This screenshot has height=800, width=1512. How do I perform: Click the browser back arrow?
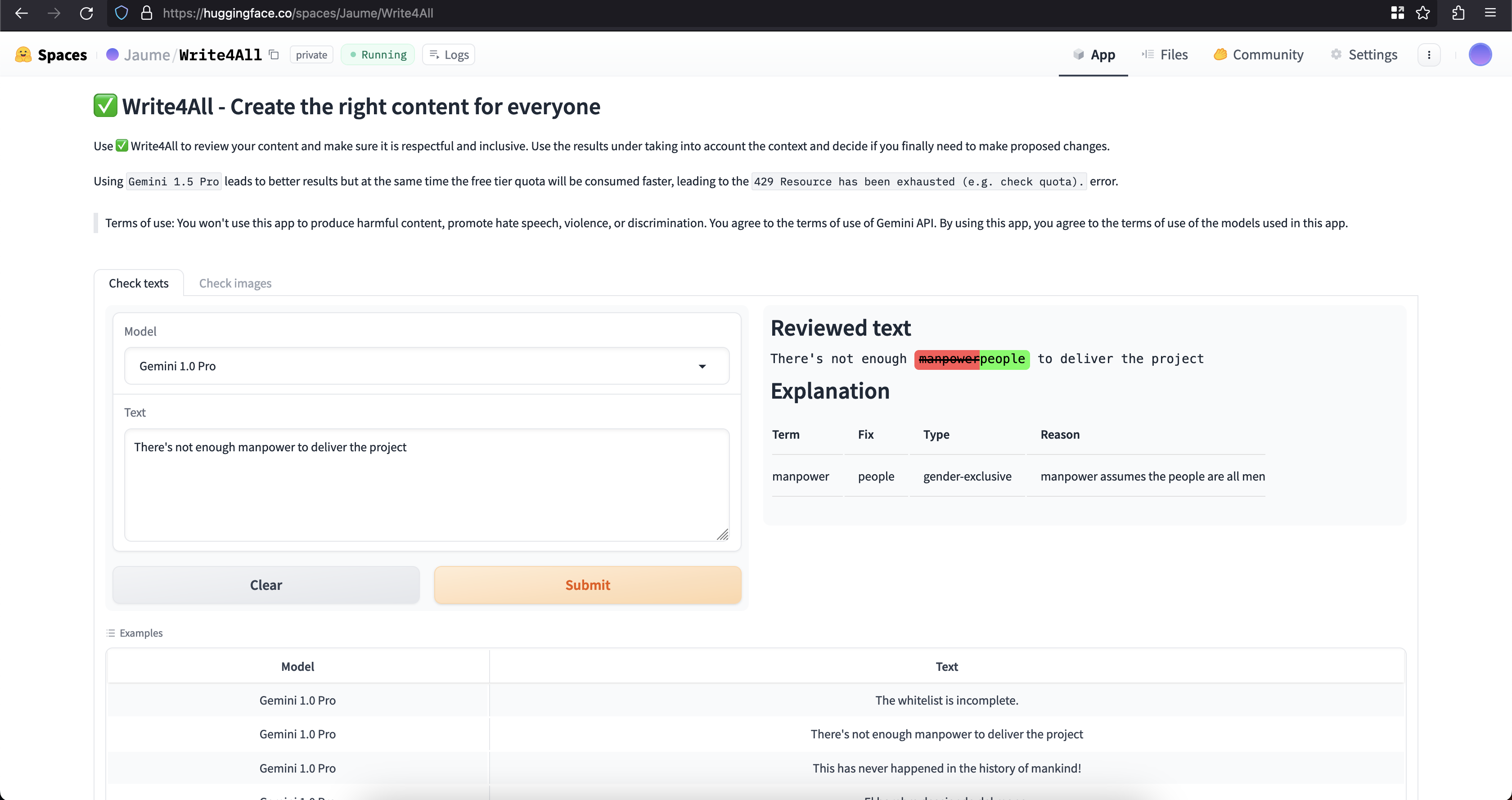(x=22, y=13)
